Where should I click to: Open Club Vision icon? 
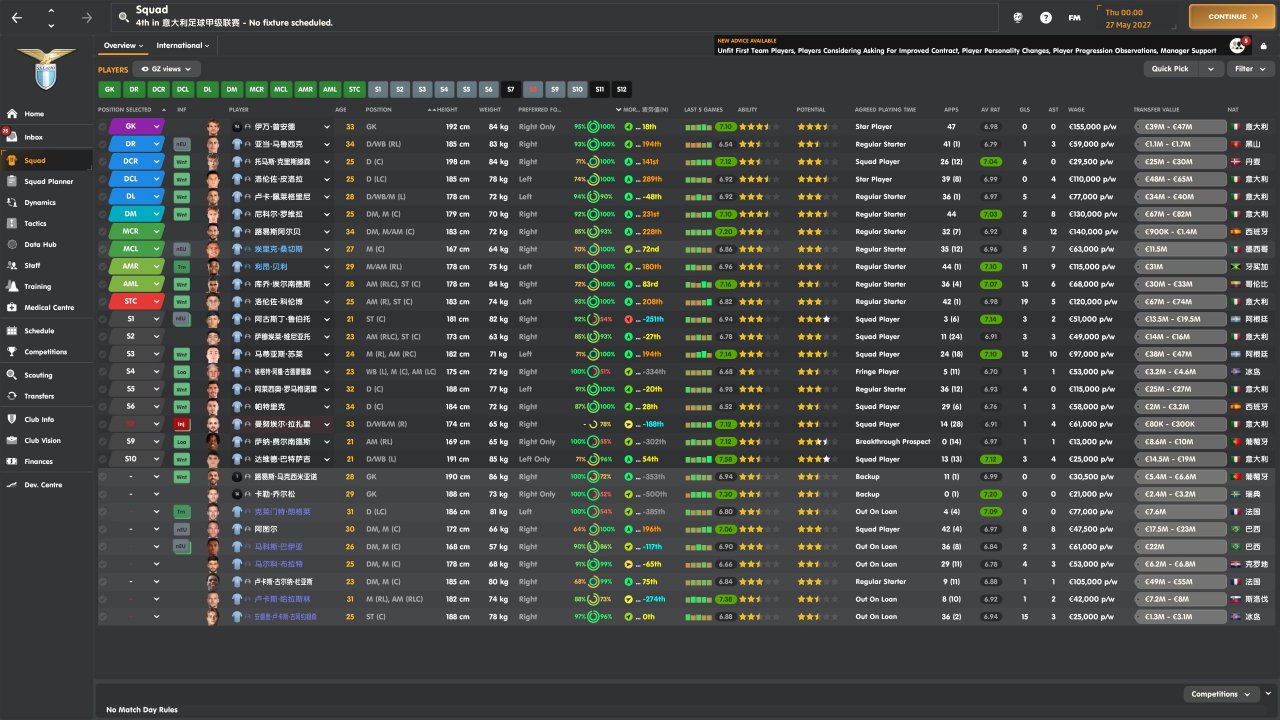[12, 440]
